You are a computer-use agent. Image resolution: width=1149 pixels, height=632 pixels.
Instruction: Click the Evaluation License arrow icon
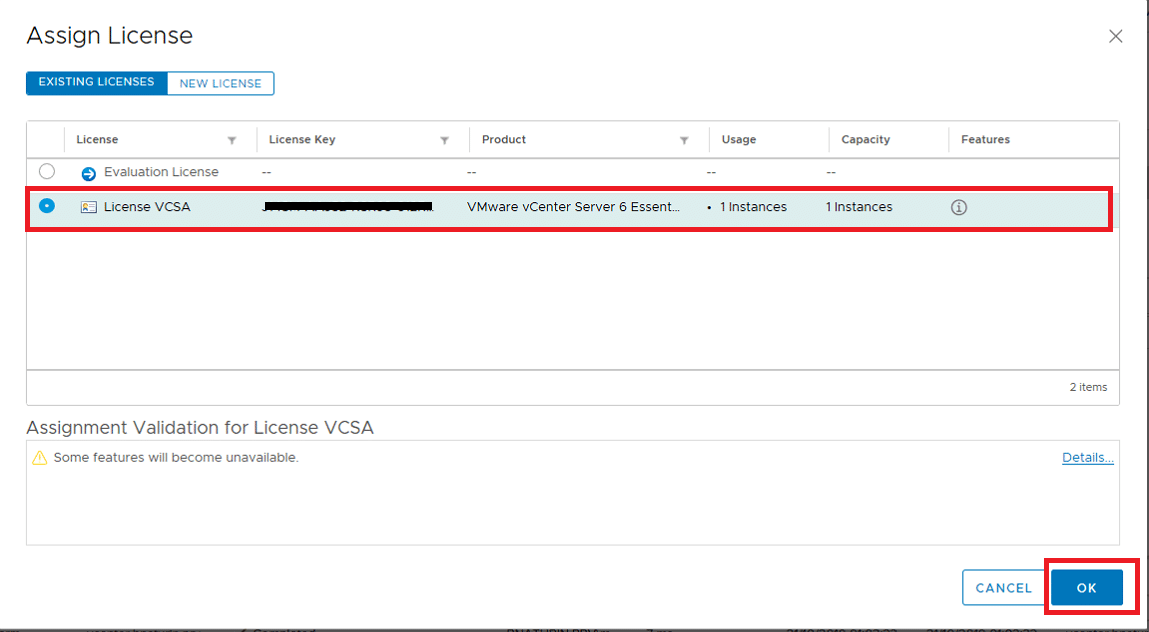click(x=89, y=174)
